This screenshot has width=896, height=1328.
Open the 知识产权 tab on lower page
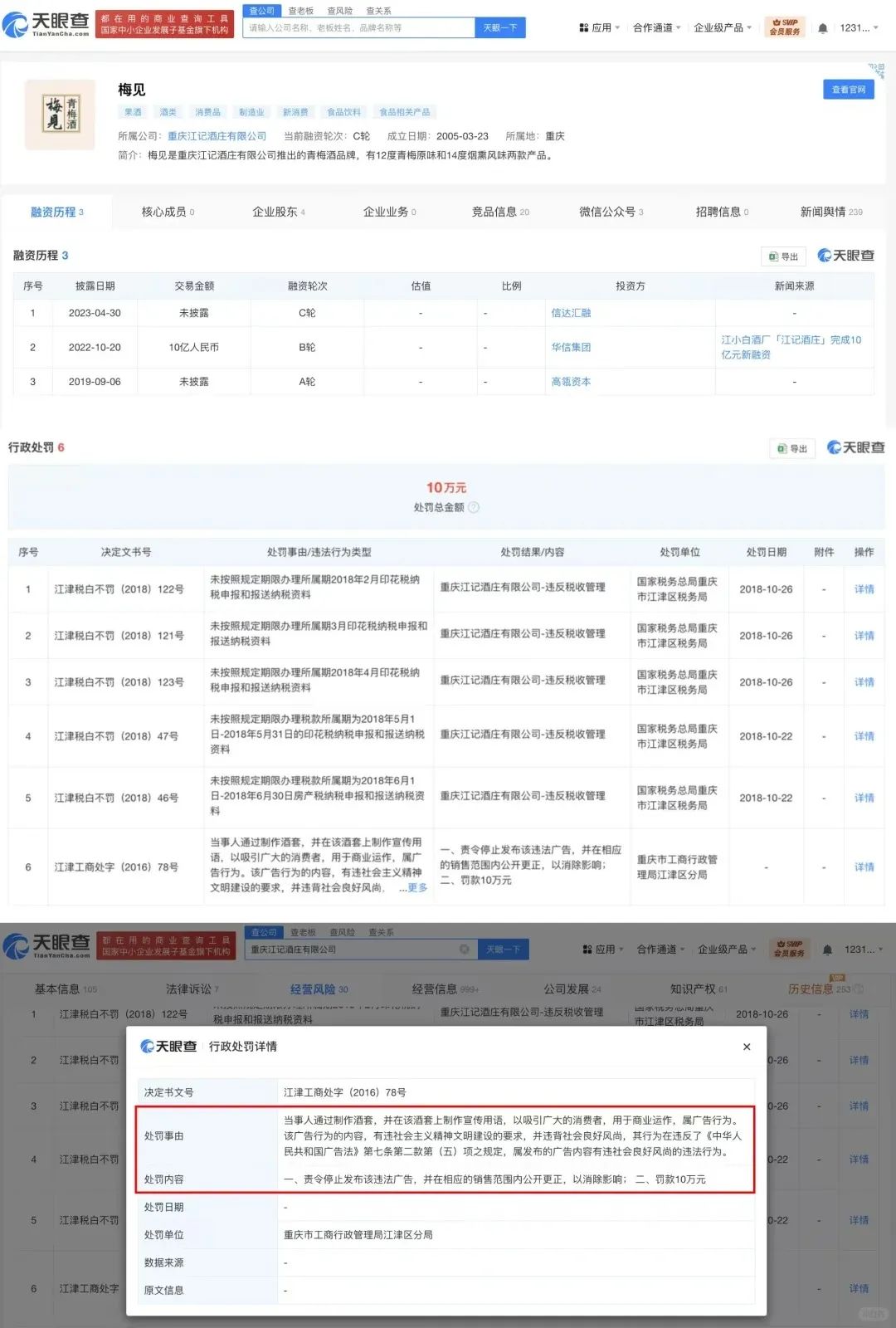click(699, 989)
